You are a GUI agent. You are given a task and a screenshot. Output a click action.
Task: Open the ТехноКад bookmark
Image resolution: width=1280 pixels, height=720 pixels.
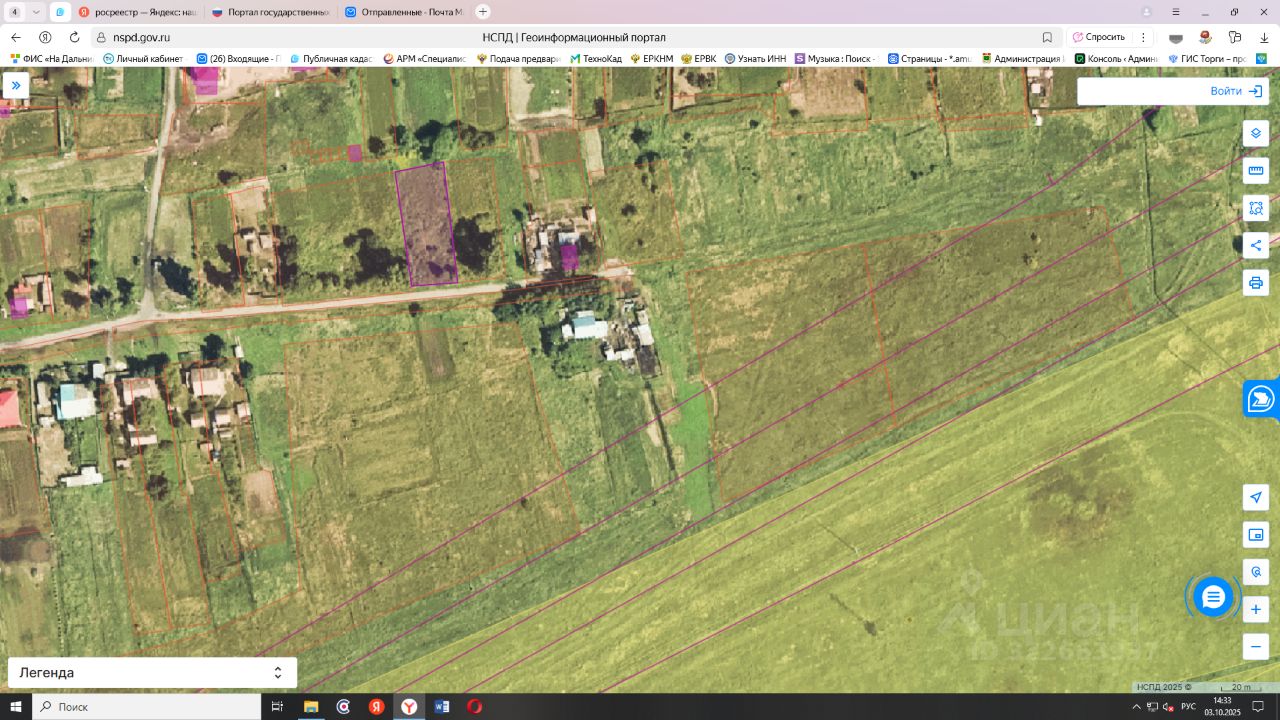point(596,59)
